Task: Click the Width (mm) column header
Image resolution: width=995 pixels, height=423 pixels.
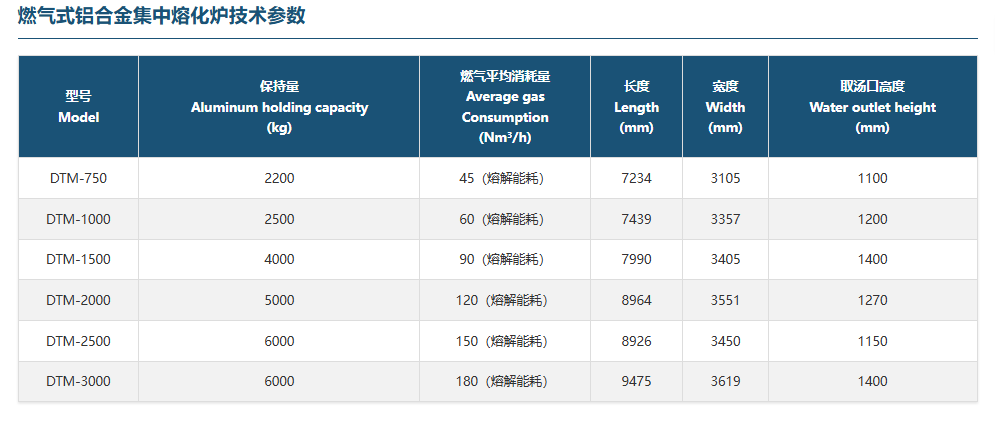Action: 725,107
